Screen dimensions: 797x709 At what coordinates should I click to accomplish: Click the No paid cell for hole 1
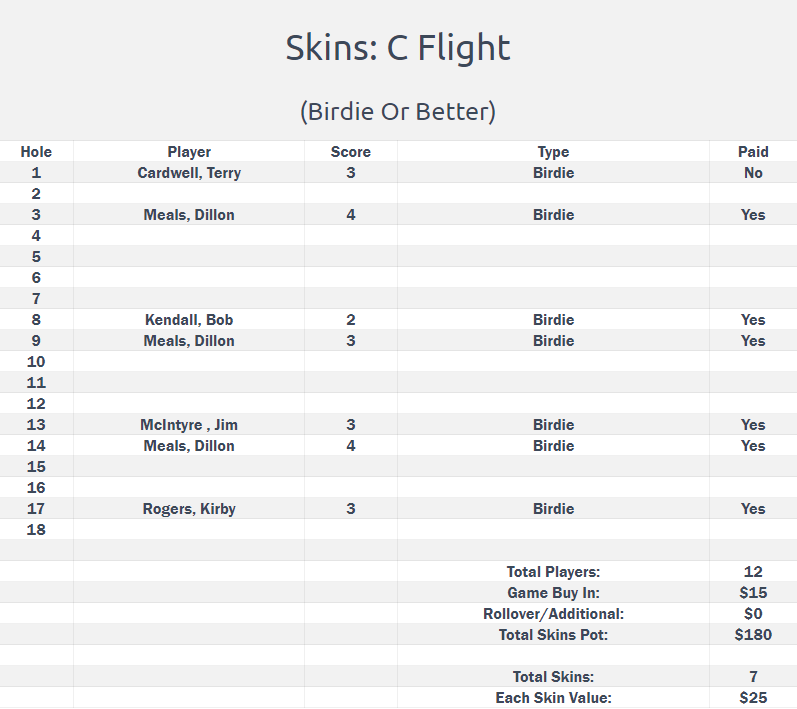pyautogui.click(x=753, y=173)
